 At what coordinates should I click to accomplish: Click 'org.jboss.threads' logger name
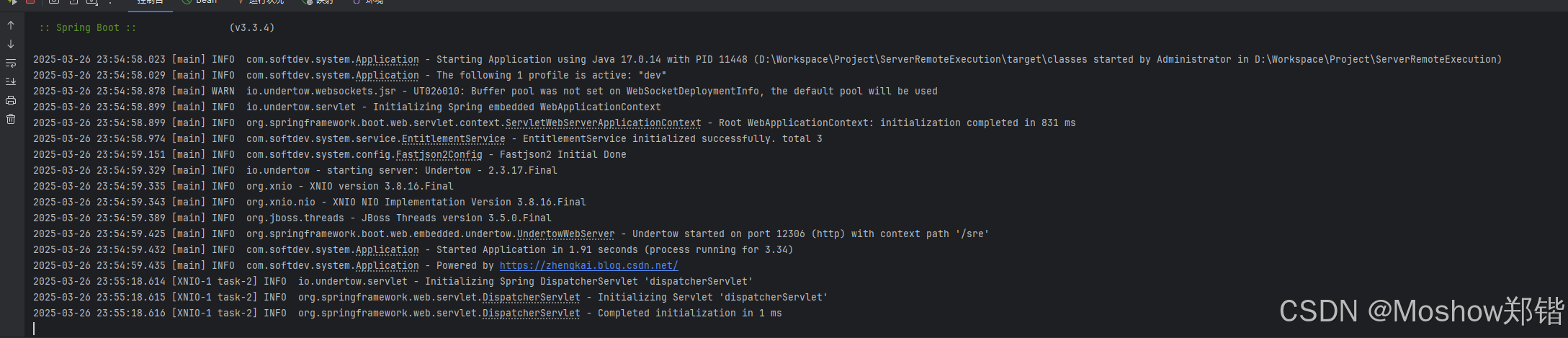(295, 218)
